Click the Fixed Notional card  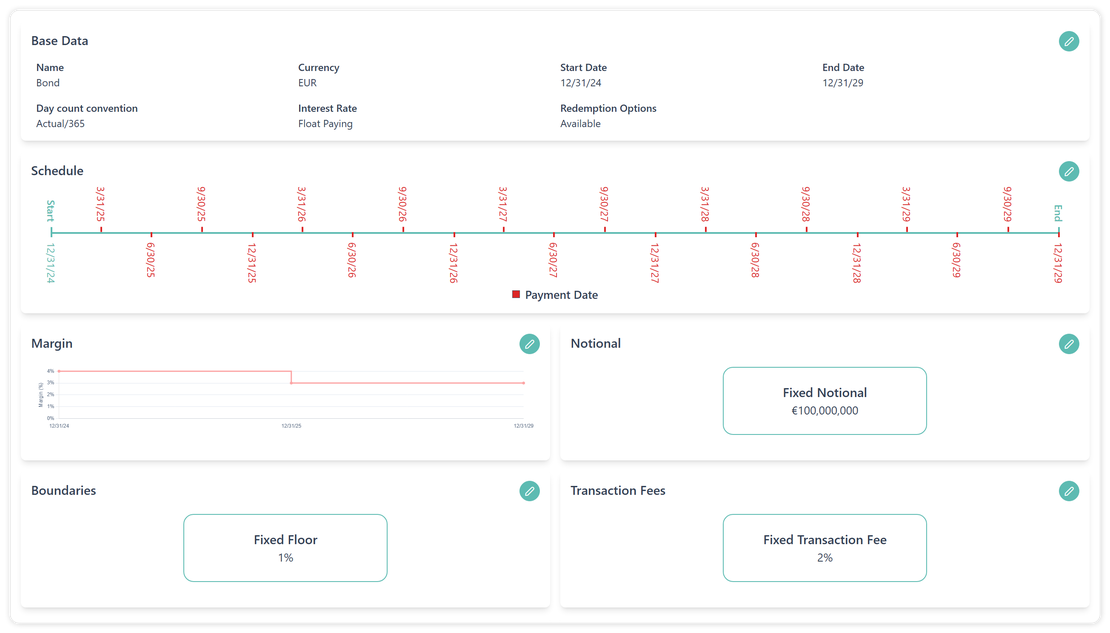pyautogui.click(x=824, y=401)
